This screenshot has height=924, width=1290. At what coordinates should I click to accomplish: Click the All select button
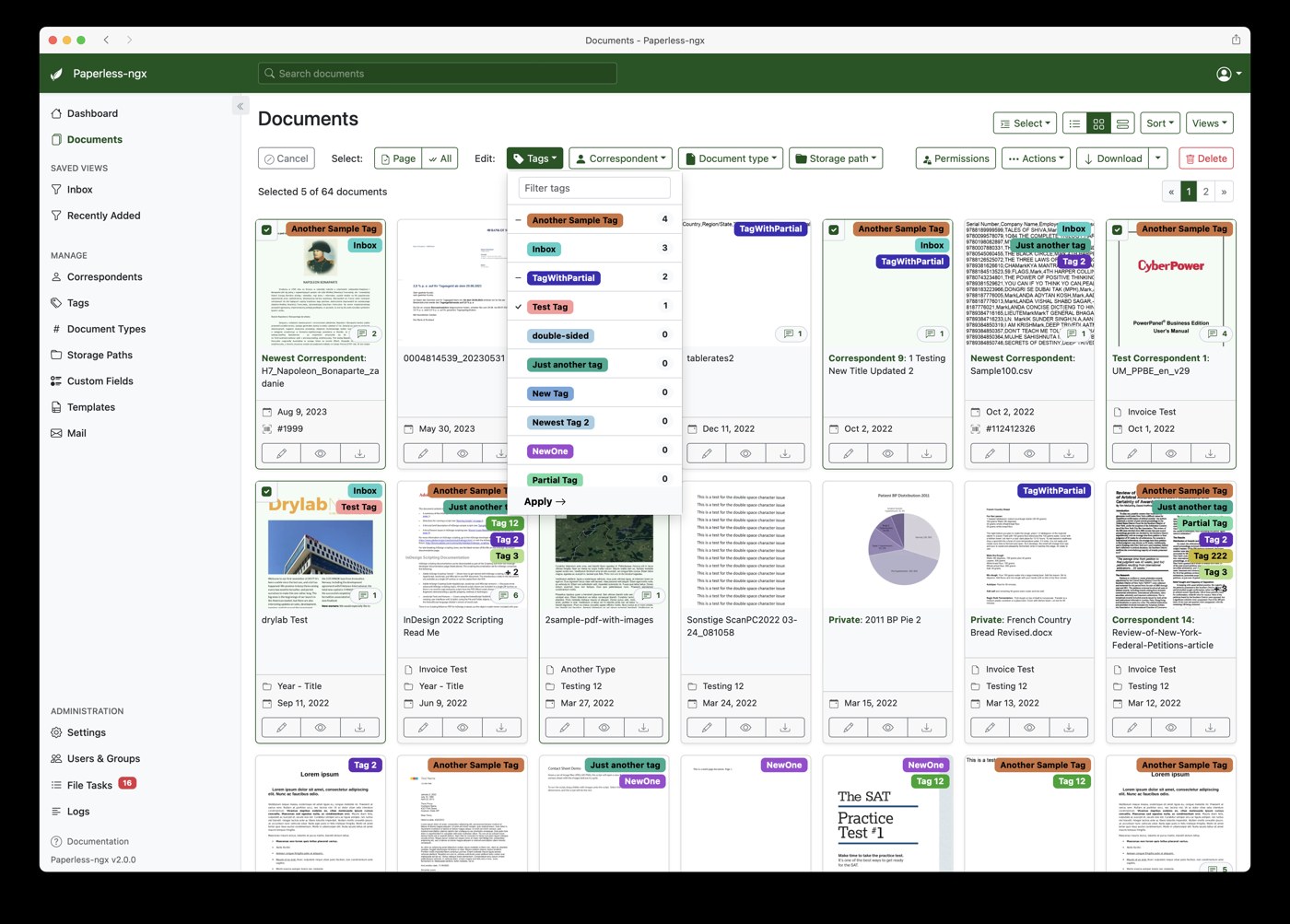pos(440,158)
